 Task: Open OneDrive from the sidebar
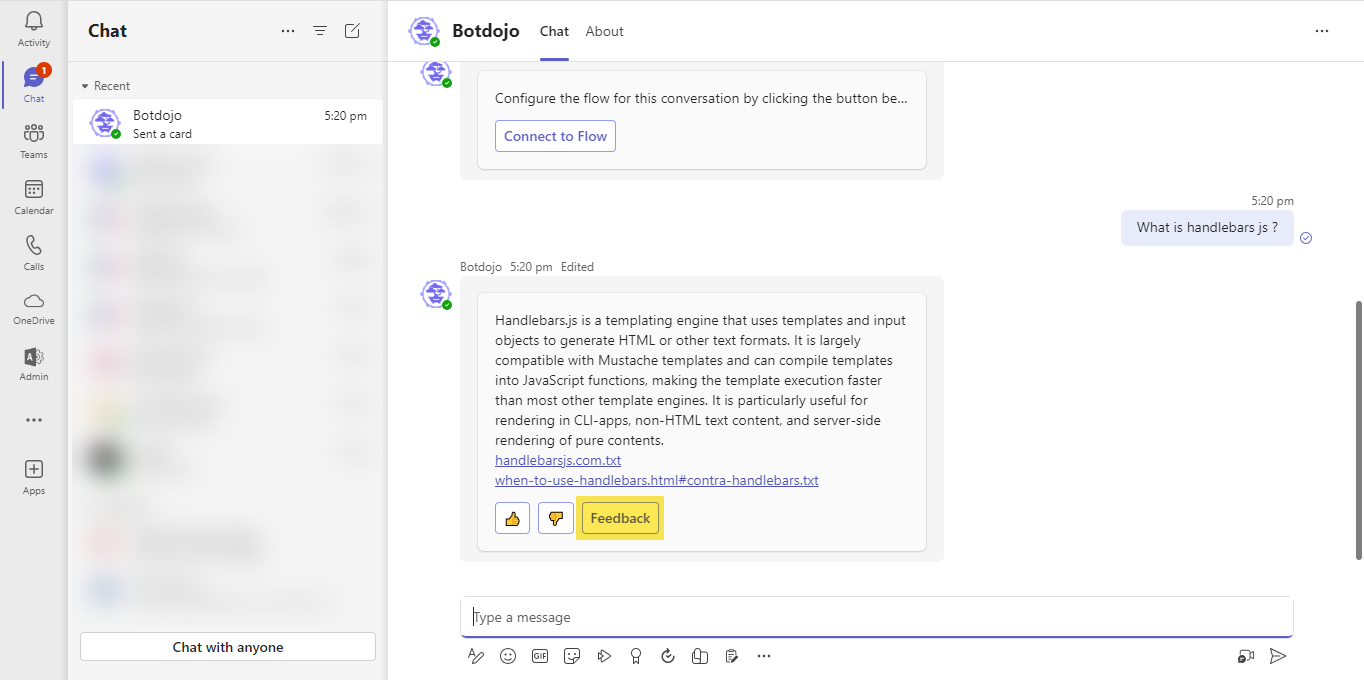[x=34, y=309]
